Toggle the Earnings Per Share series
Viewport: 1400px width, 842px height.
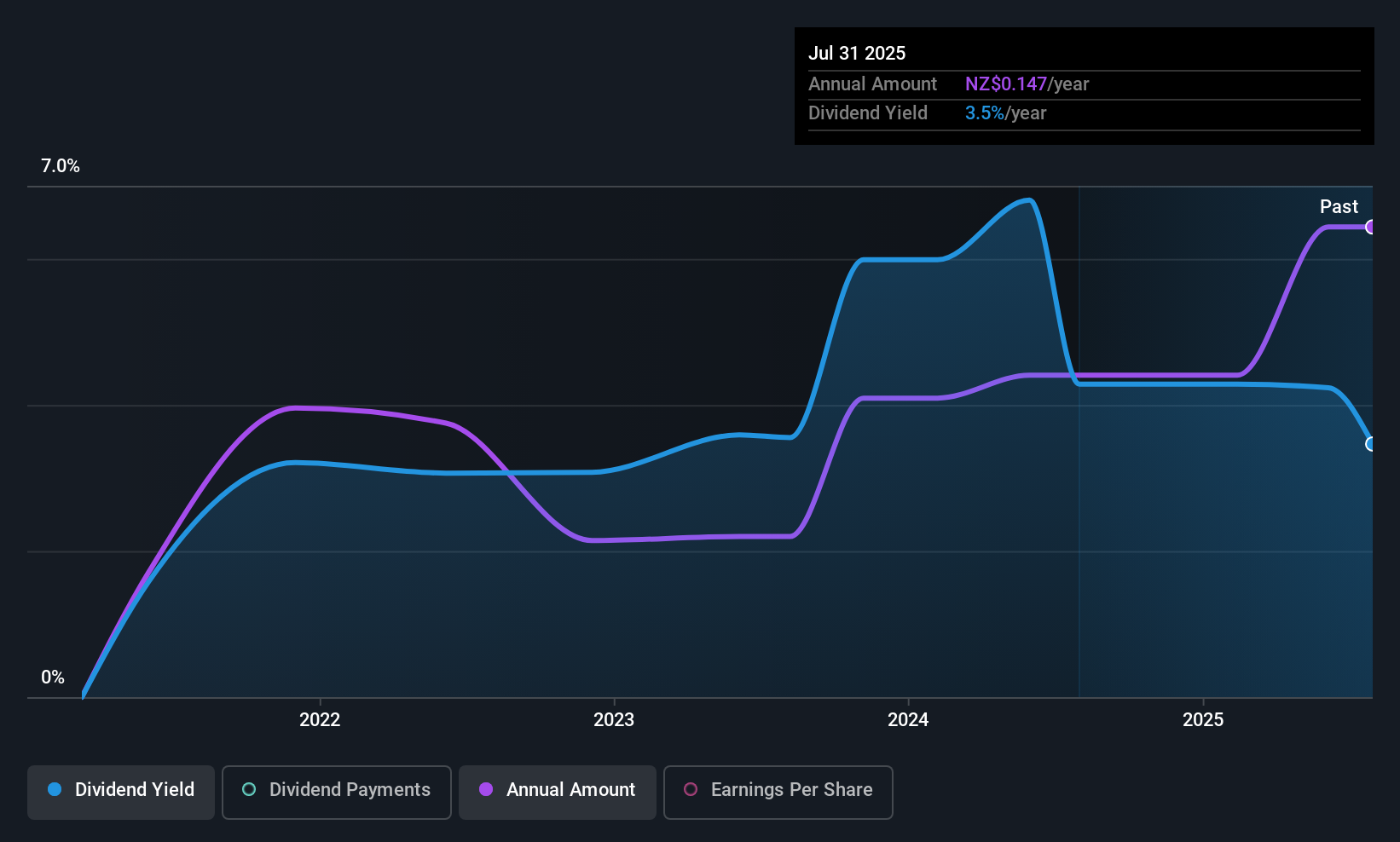[x=778, y=793]
